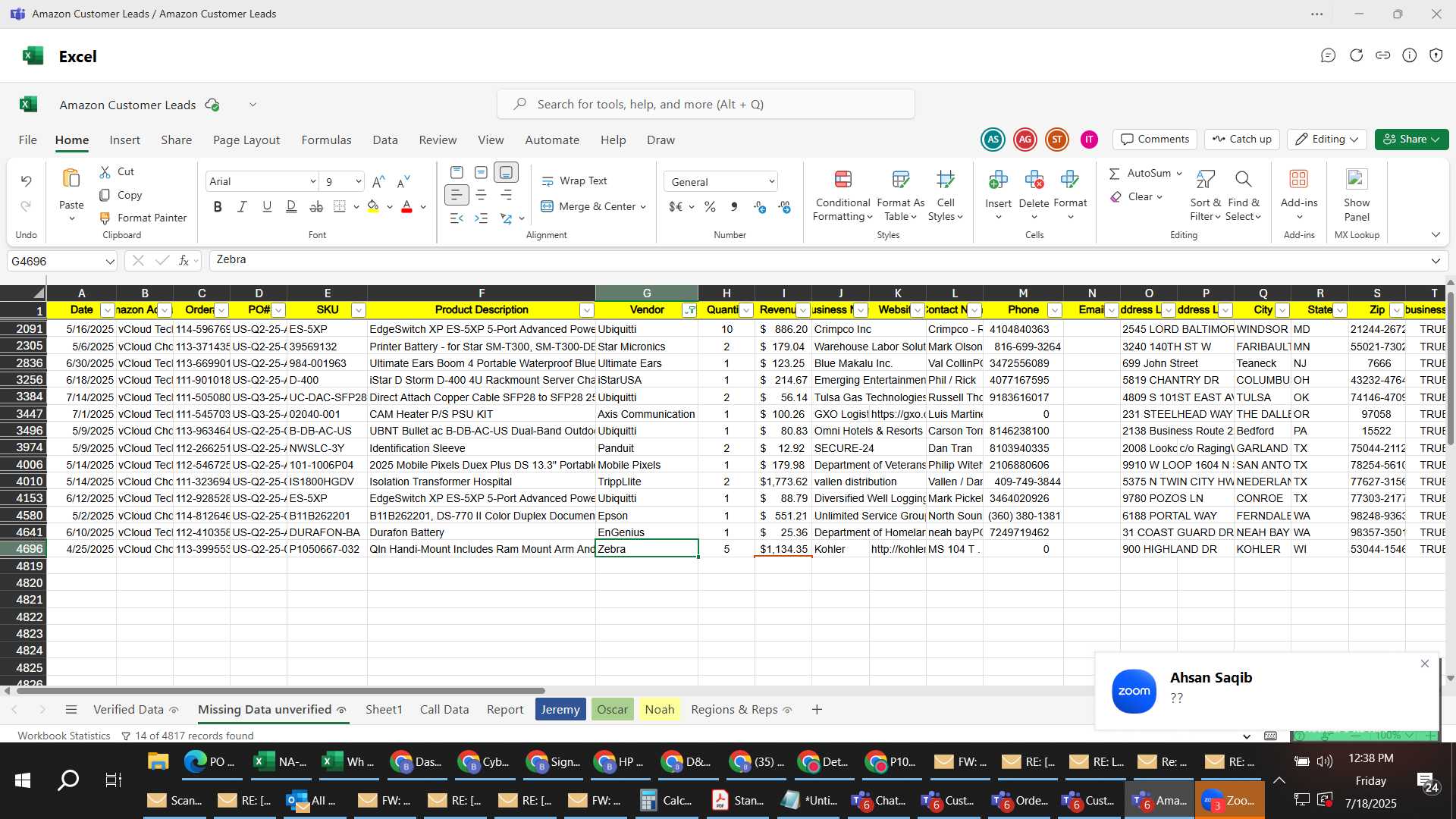Click the Undo arrow icon
Image resolution: width=1456 pixels, height=819 pixels.
(26, 180)
